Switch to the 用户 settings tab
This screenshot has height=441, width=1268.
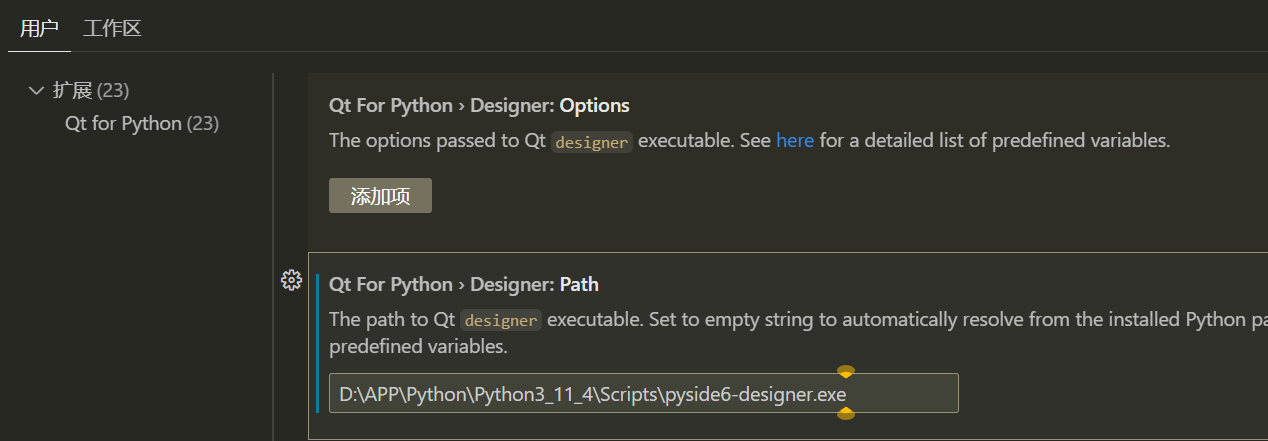39,28
